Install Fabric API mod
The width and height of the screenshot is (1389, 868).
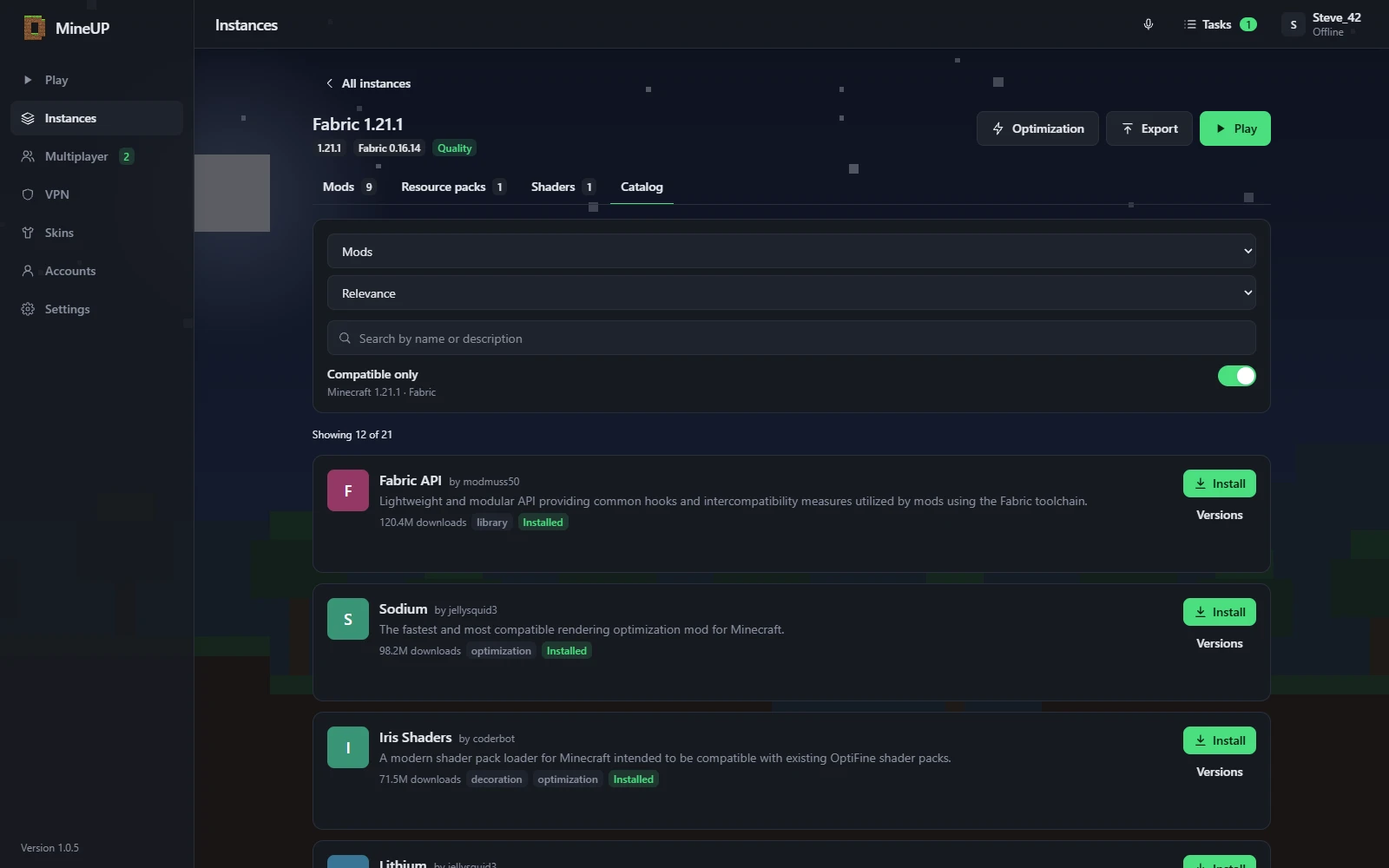(x=1220, y=483)
